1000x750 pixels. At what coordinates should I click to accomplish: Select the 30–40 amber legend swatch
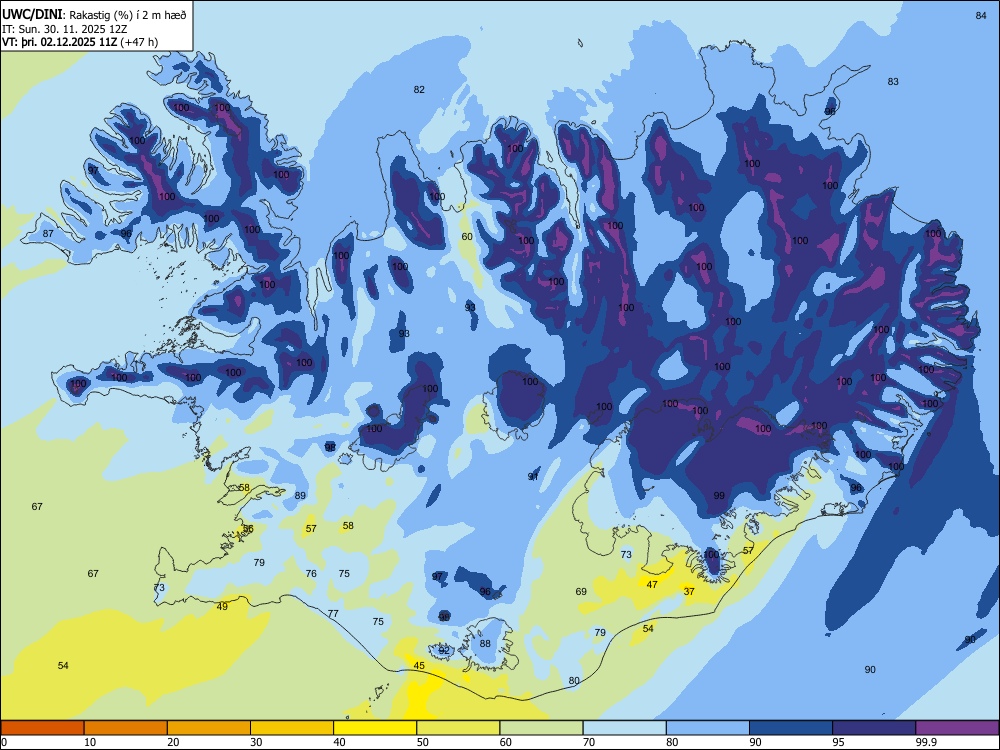click(x=292, y=728)
